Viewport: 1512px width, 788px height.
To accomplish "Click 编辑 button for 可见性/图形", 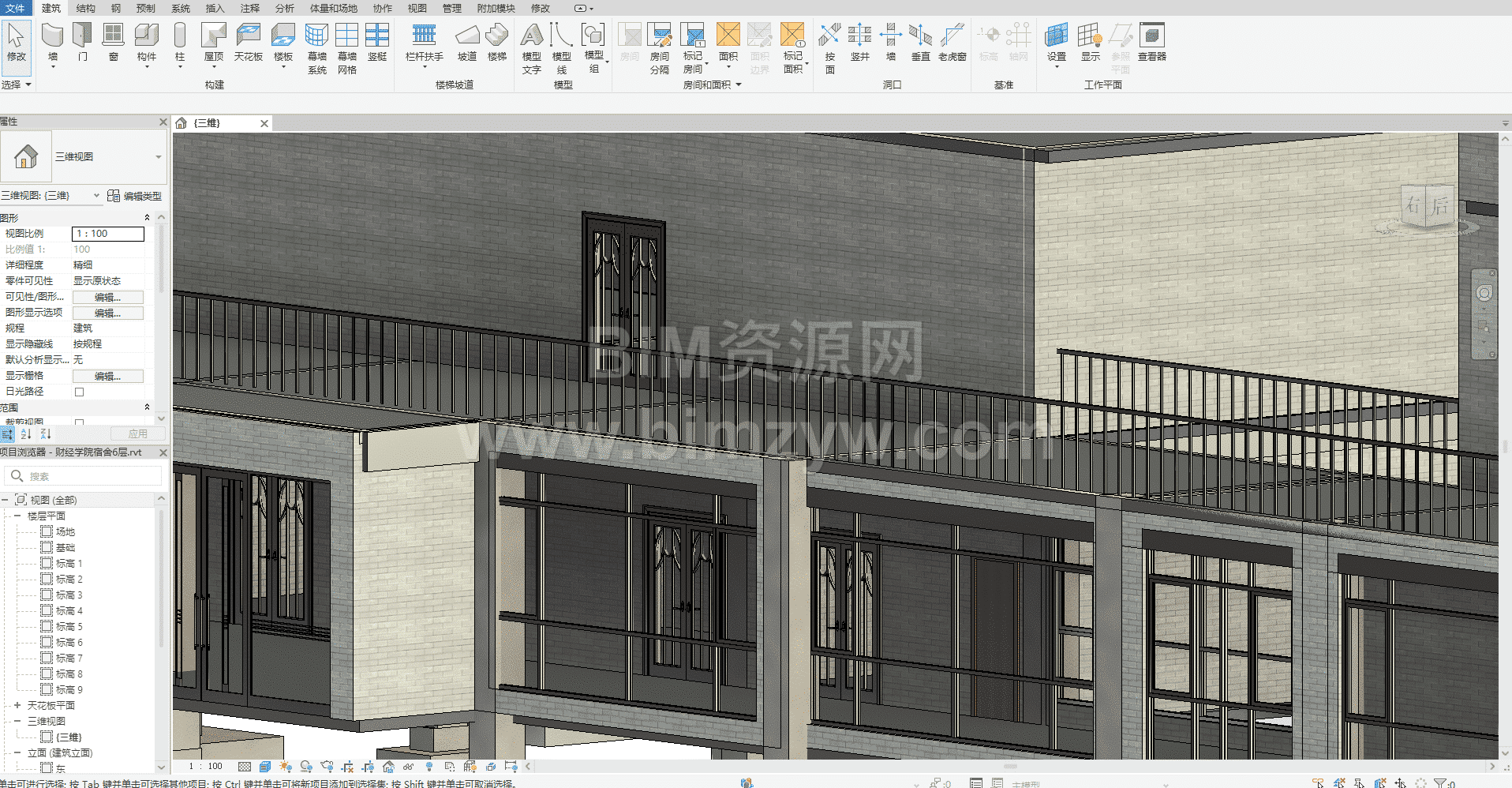I will coord(108,297).
